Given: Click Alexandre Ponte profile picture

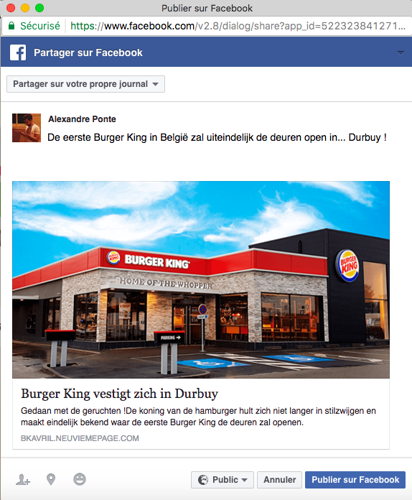Looking at the screenshot, I should point(27,128).
